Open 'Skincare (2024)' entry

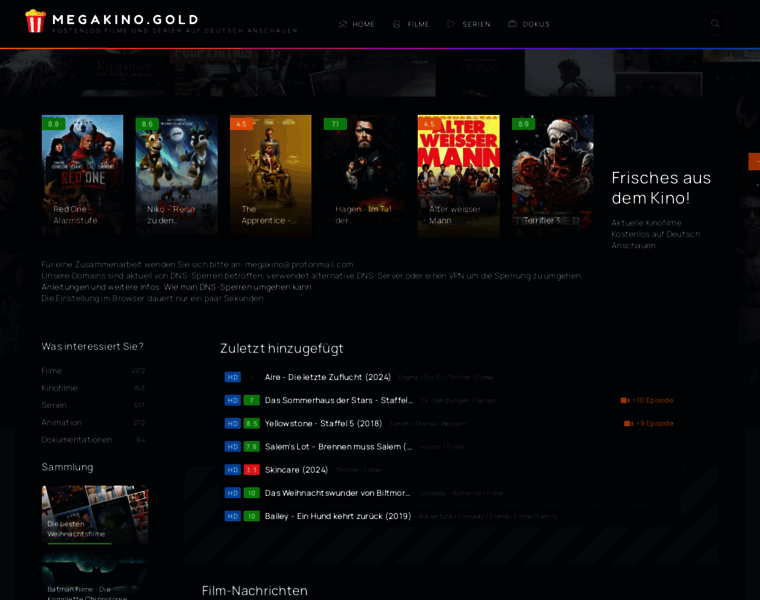(x=296, y=470)
